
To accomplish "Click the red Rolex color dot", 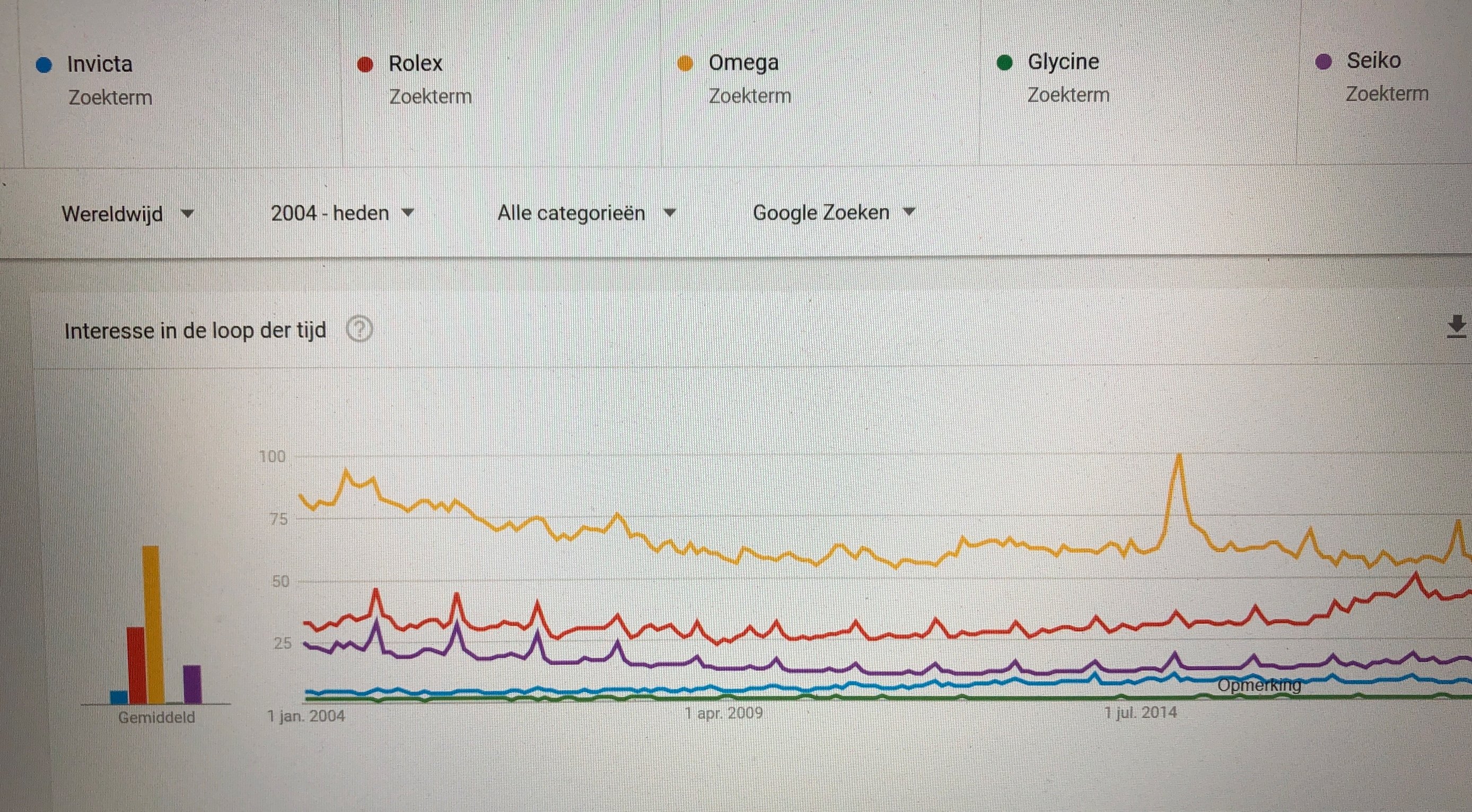I will (x=365, y=65).
